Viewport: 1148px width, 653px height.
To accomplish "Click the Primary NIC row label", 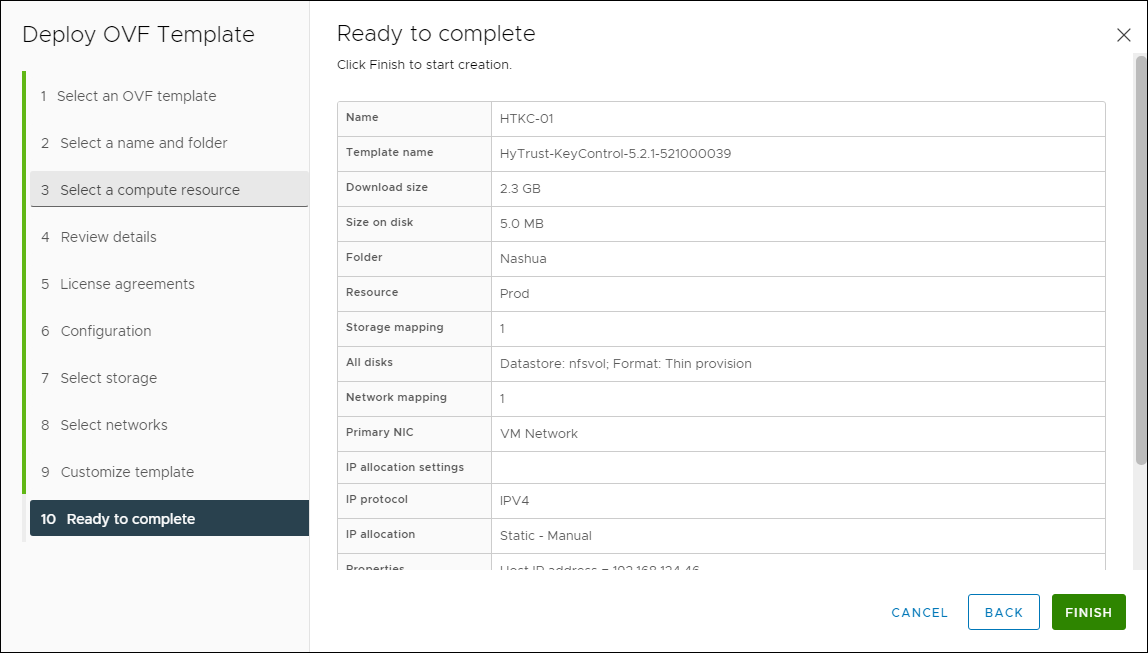I will click(379, 432).
